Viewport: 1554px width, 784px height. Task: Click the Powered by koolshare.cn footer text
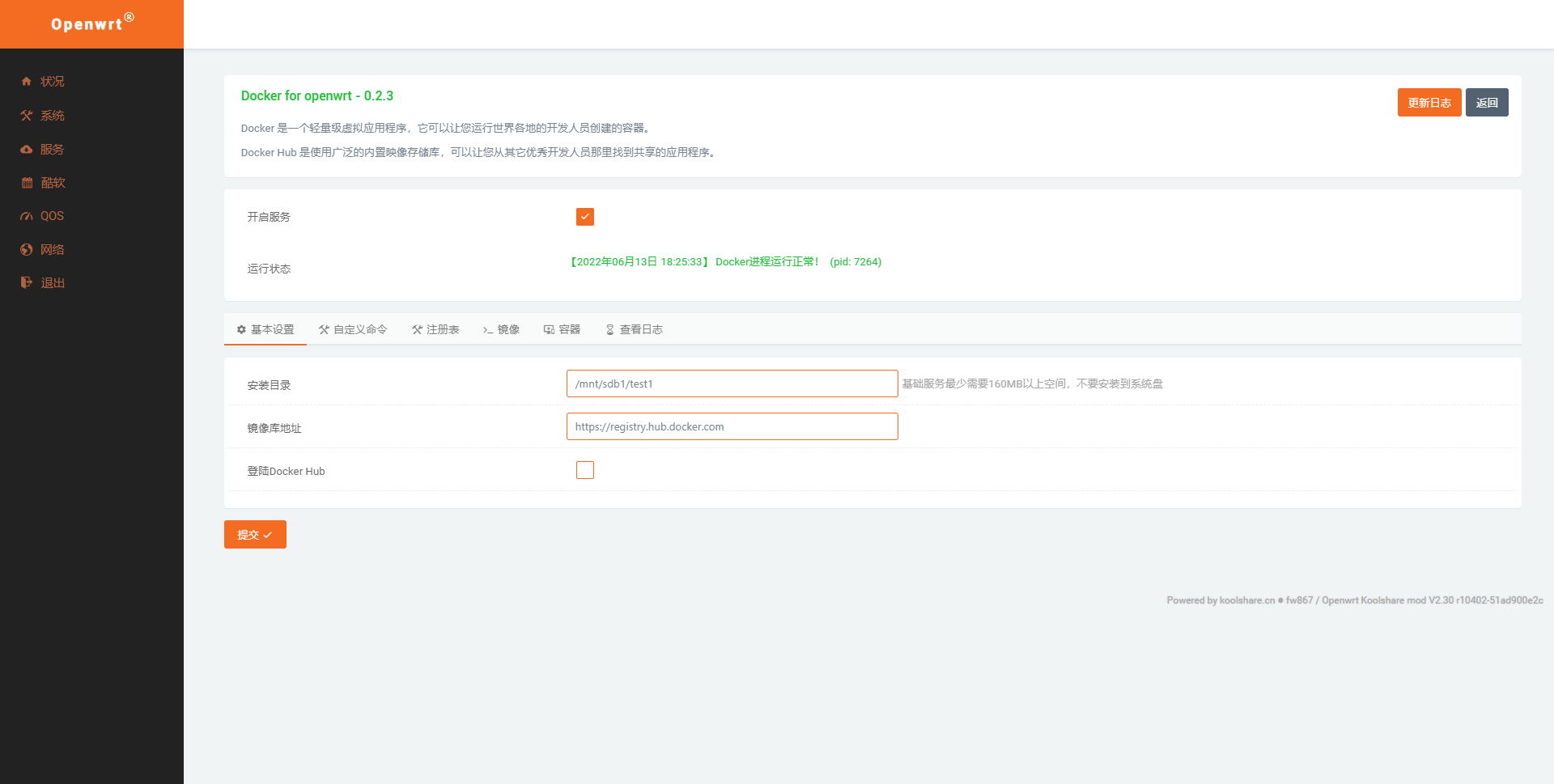pos(1355,600)
